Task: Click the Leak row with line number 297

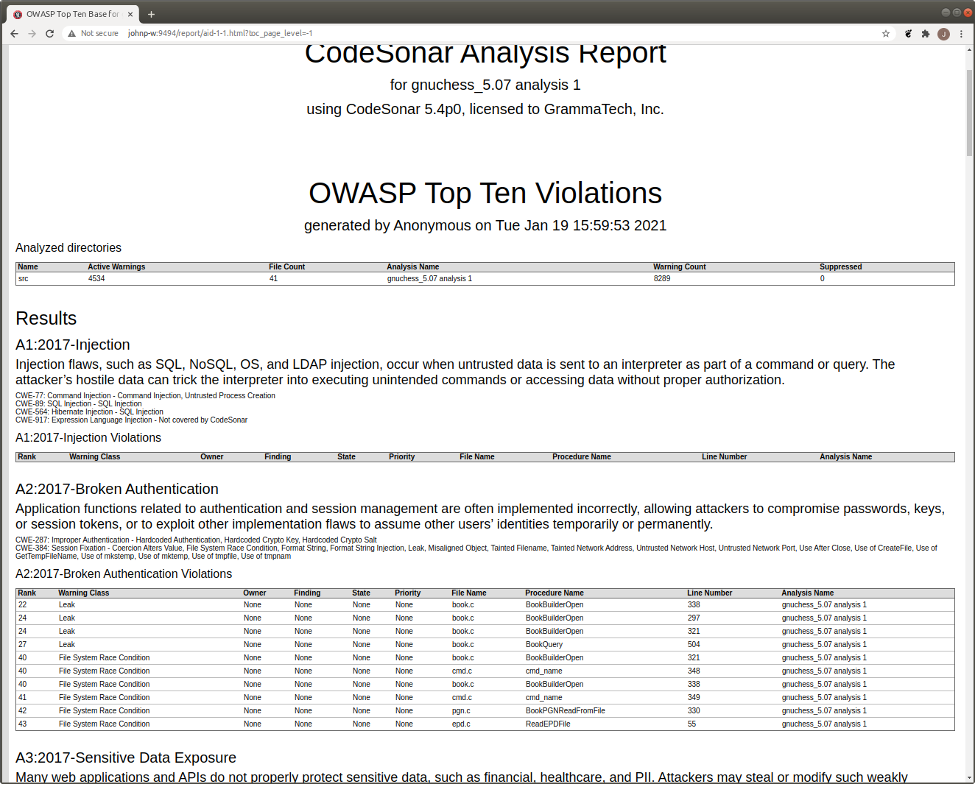Action: [485, 618]
